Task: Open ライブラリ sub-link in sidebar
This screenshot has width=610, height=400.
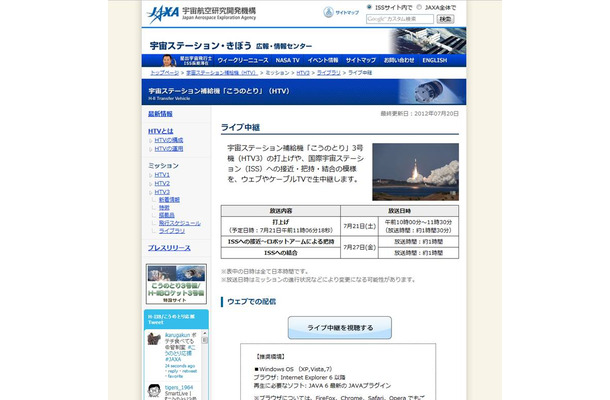Action: 172,231
